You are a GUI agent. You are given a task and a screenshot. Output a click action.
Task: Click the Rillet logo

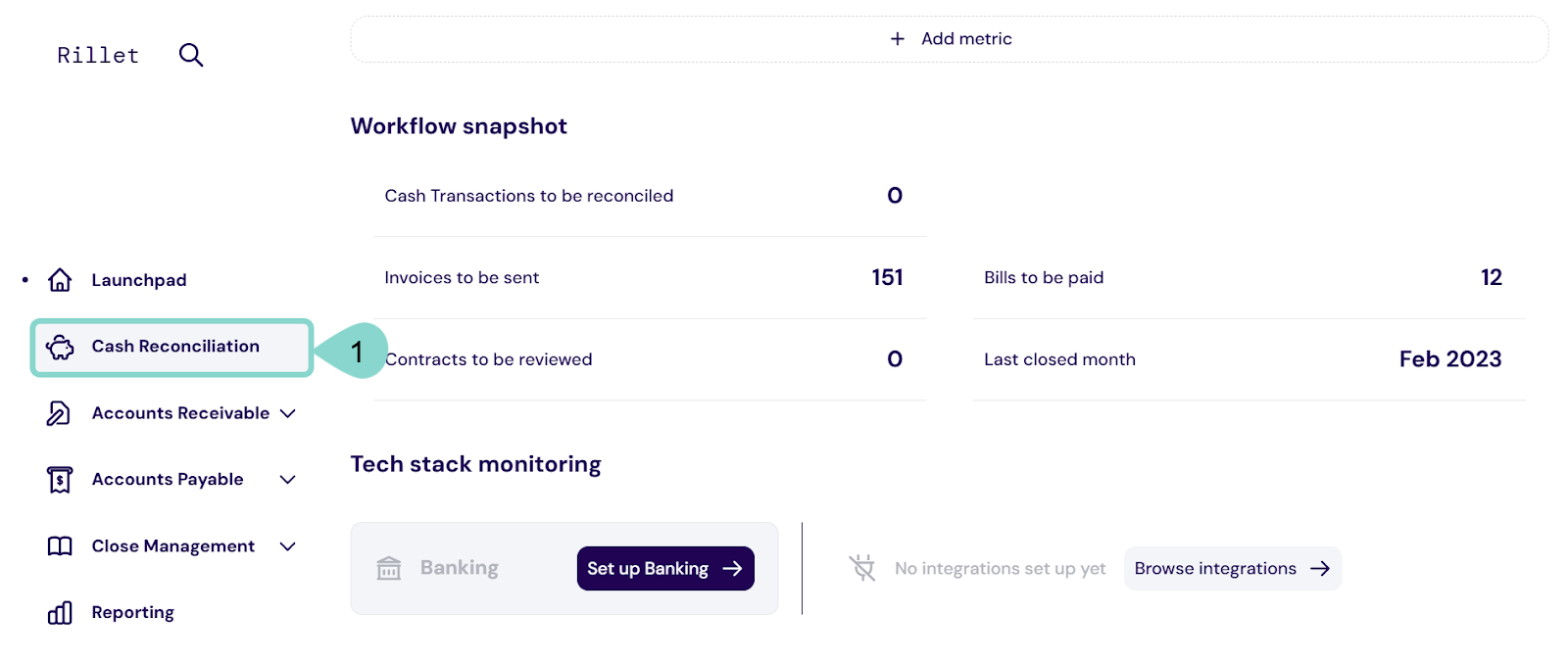click(98, 56)
